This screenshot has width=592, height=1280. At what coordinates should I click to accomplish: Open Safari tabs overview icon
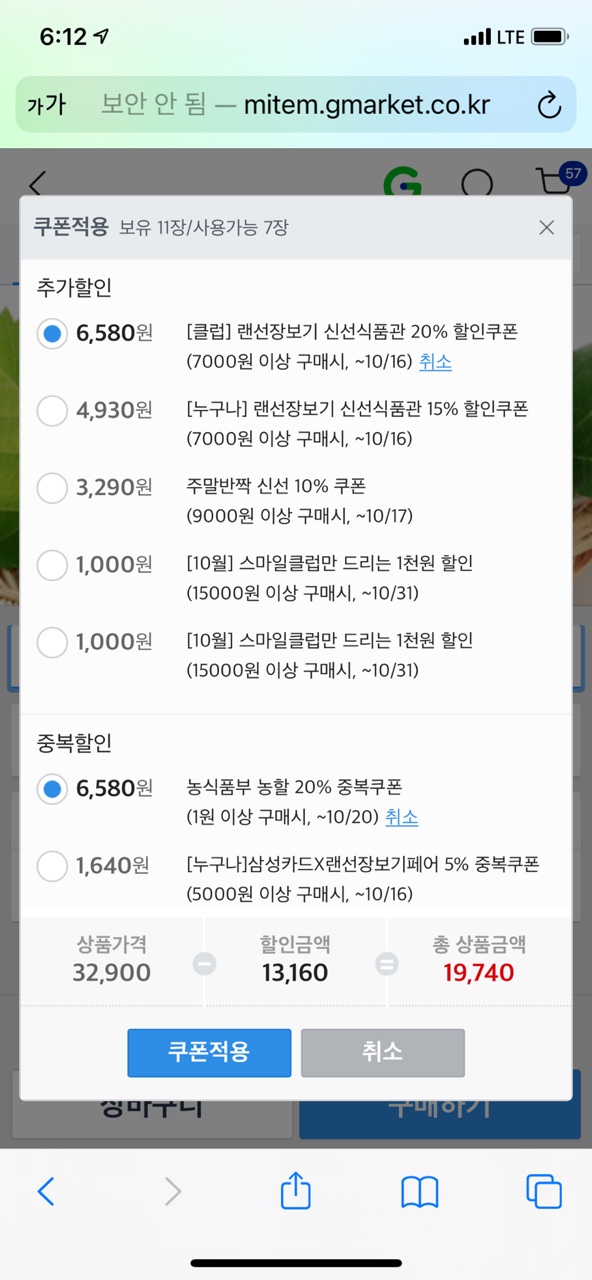(544, 1191)
